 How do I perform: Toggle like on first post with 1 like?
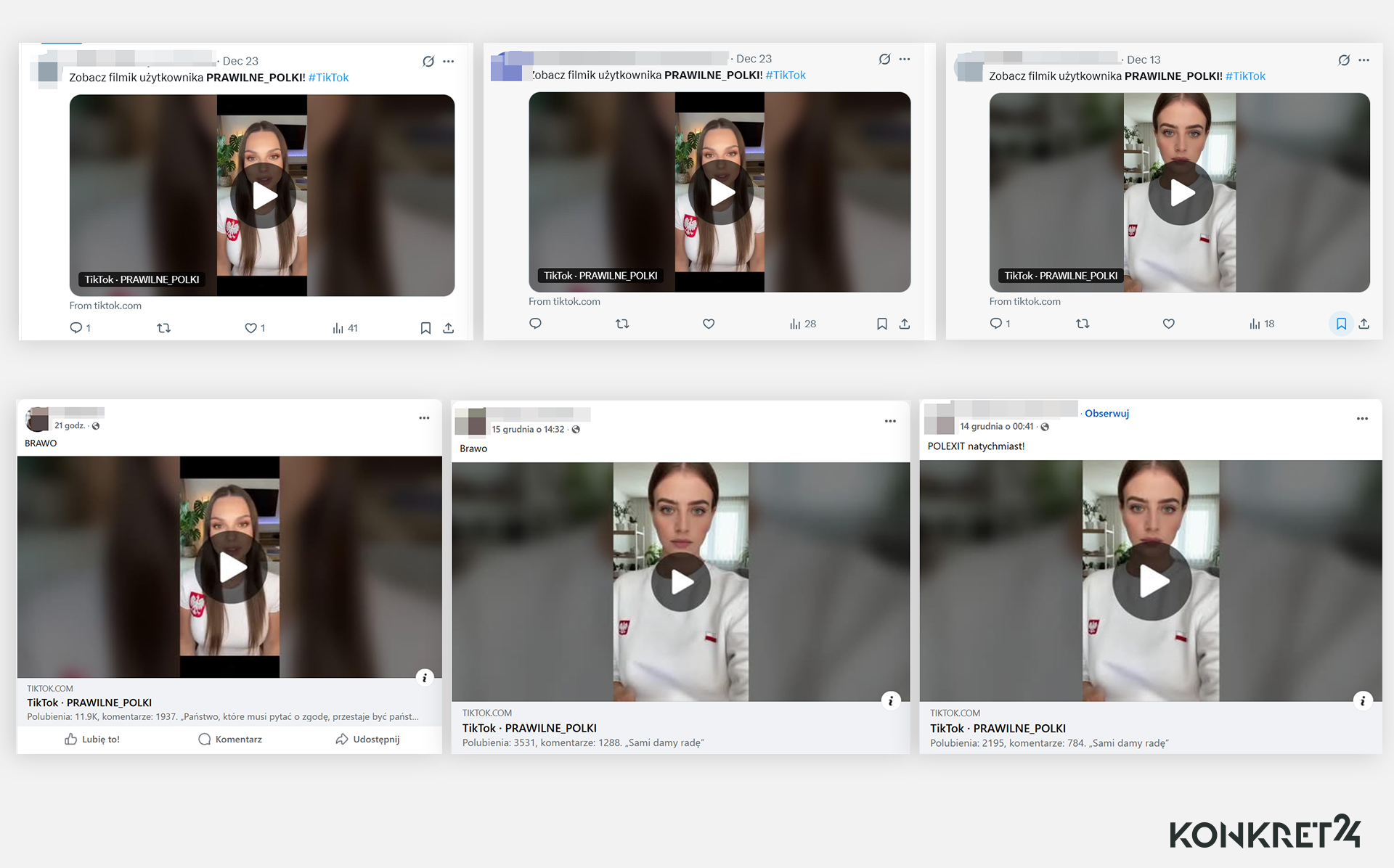click(x=250, y=328)
